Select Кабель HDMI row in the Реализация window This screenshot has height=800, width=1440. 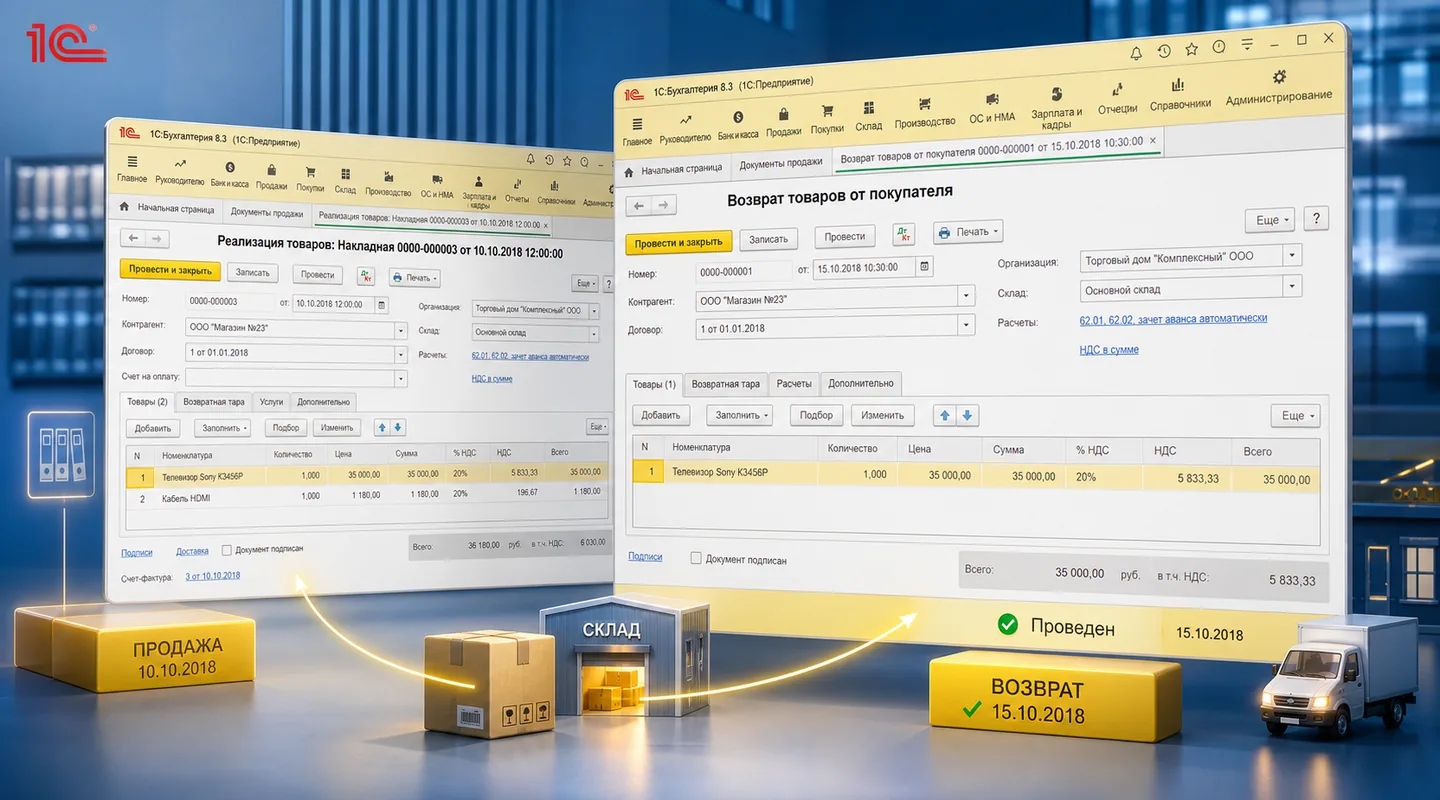[367, 496]
